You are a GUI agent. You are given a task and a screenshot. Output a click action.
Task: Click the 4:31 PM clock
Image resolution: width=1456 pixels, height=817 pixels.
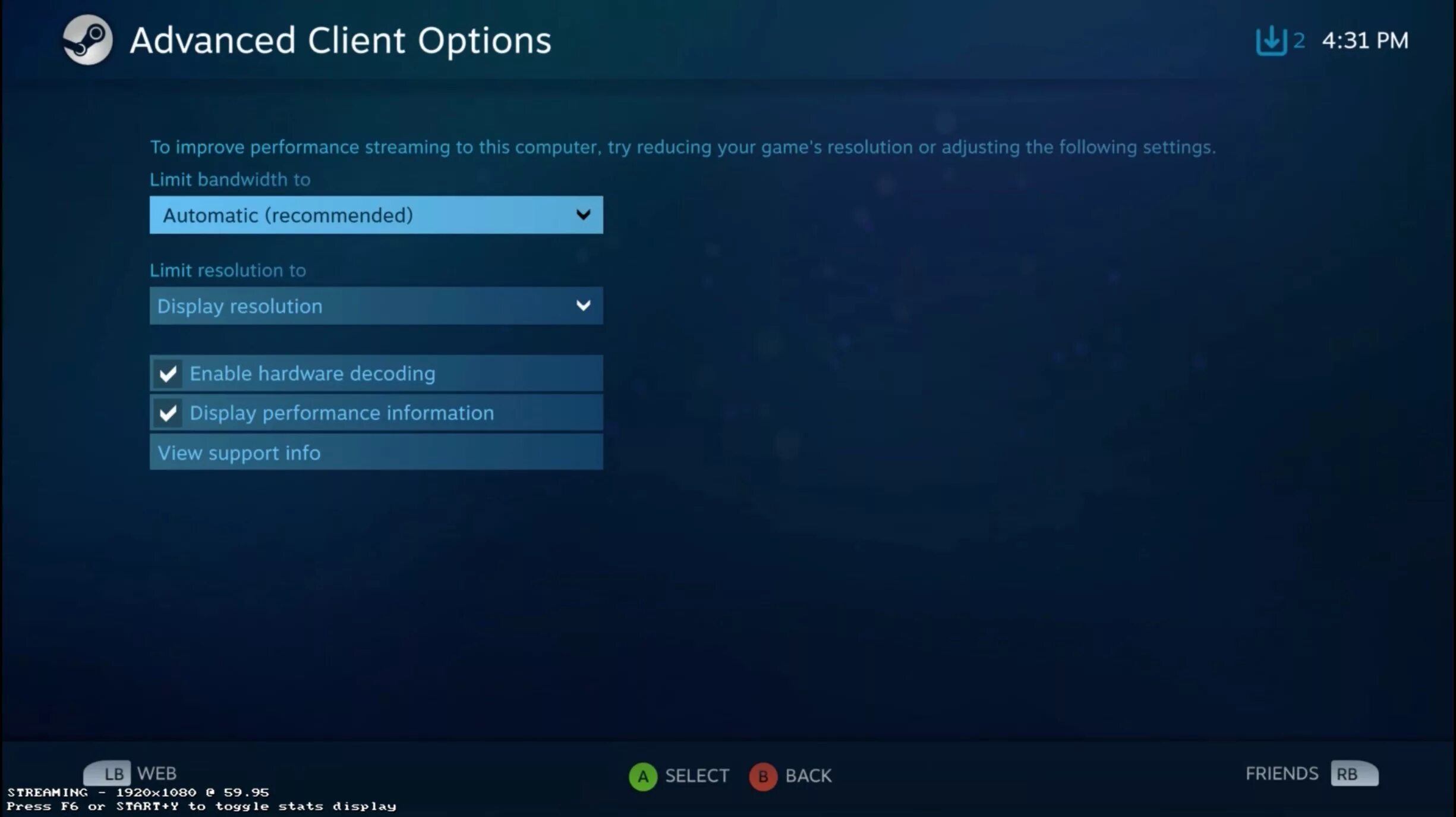1364,40
